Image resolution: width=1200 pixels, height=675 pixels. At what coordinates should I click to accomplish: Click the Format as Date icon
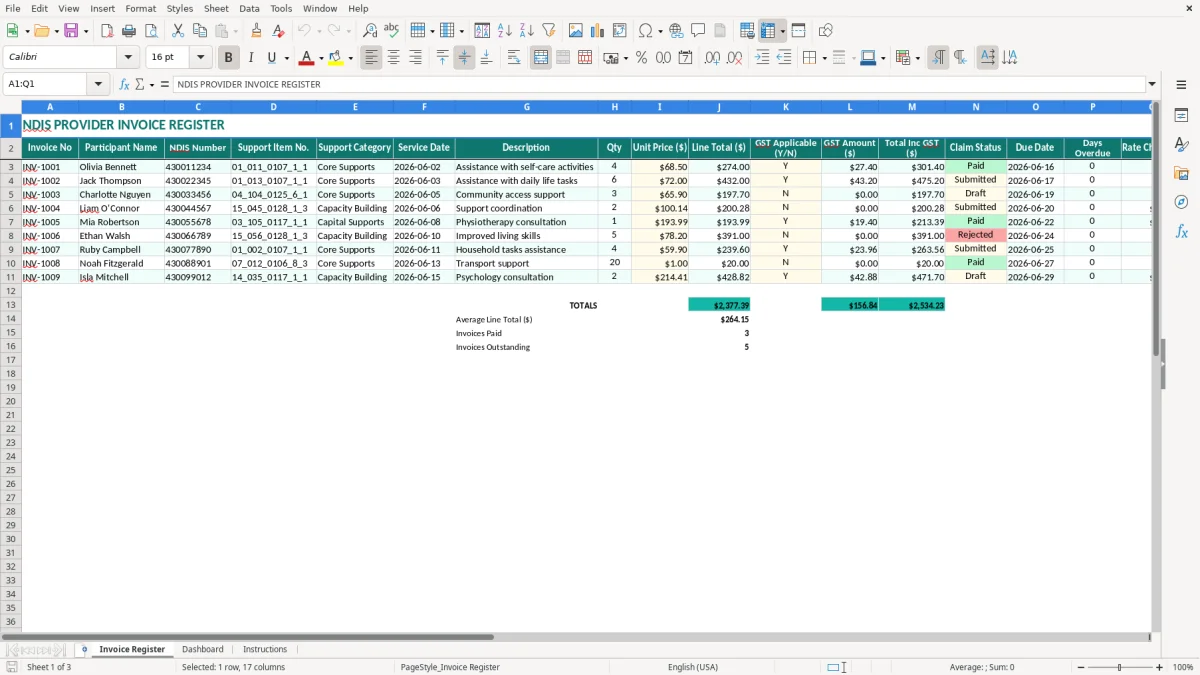tap(686, 58)
